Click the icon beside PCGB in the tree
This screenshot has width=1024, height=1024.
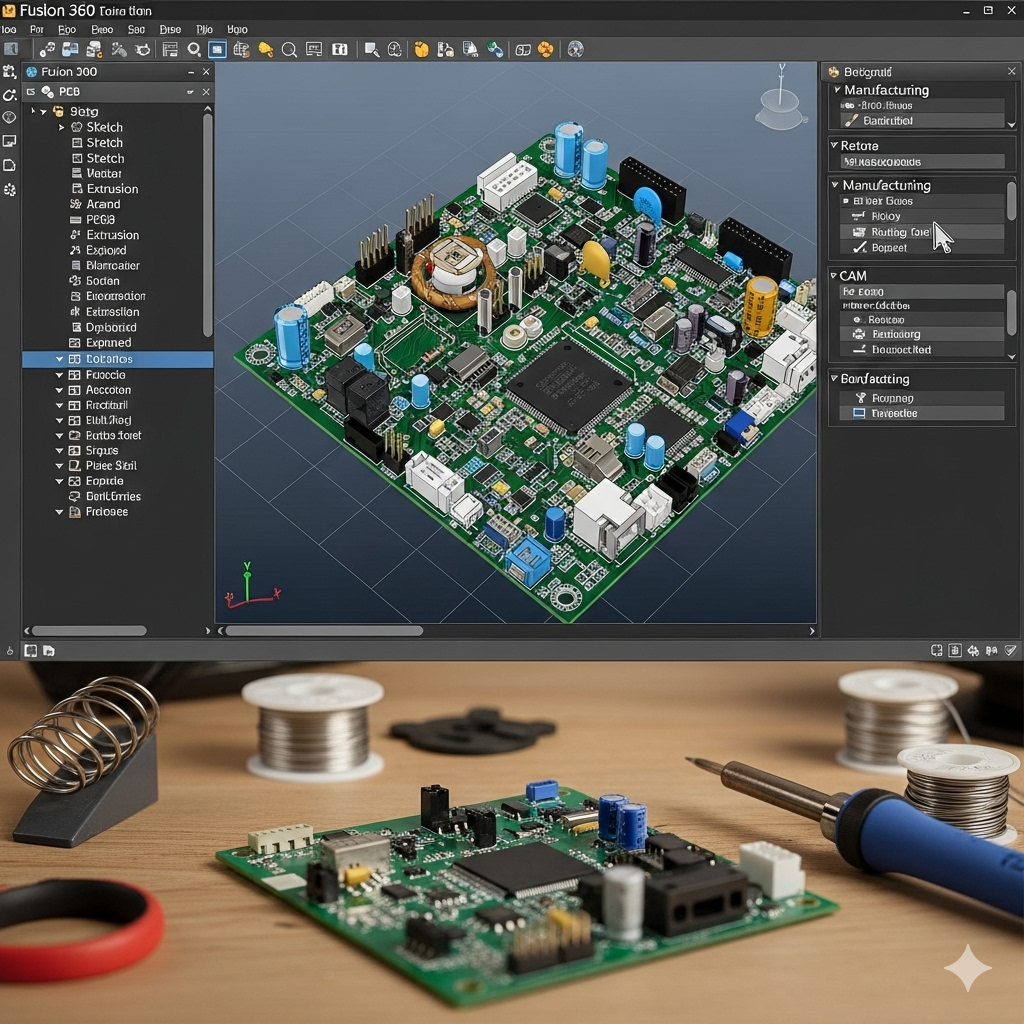coord(76,220)
